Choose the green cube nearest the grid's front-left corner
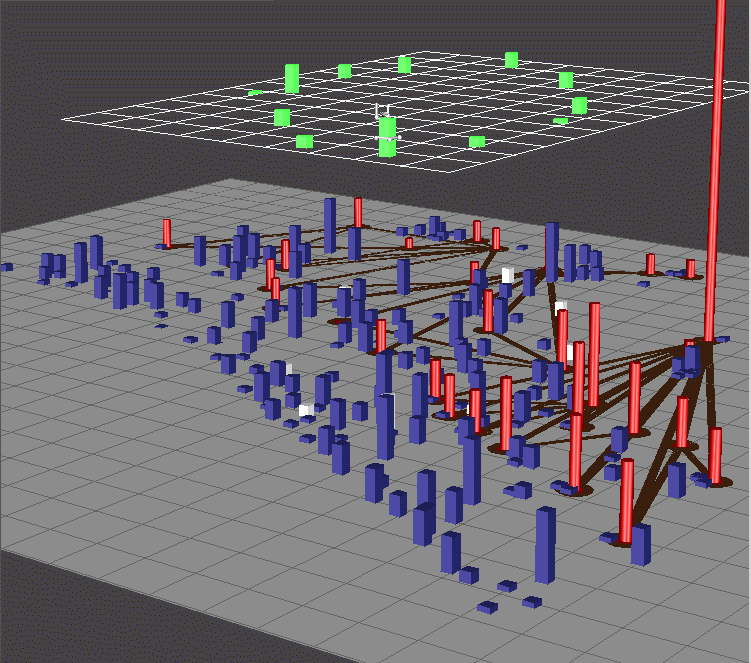 tap(304, 142)
